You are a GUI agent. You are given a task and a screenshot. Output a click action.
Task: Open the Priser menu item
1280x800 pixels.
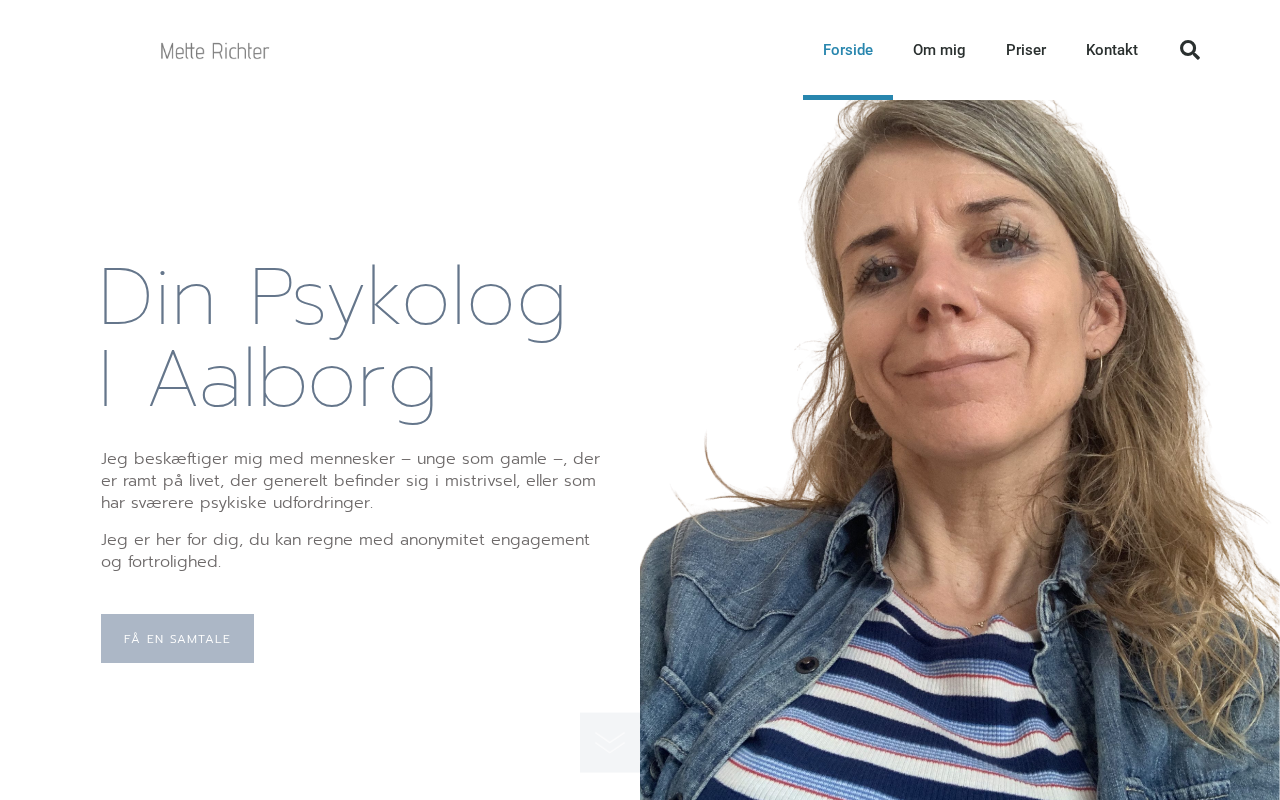coord(1026,50)
